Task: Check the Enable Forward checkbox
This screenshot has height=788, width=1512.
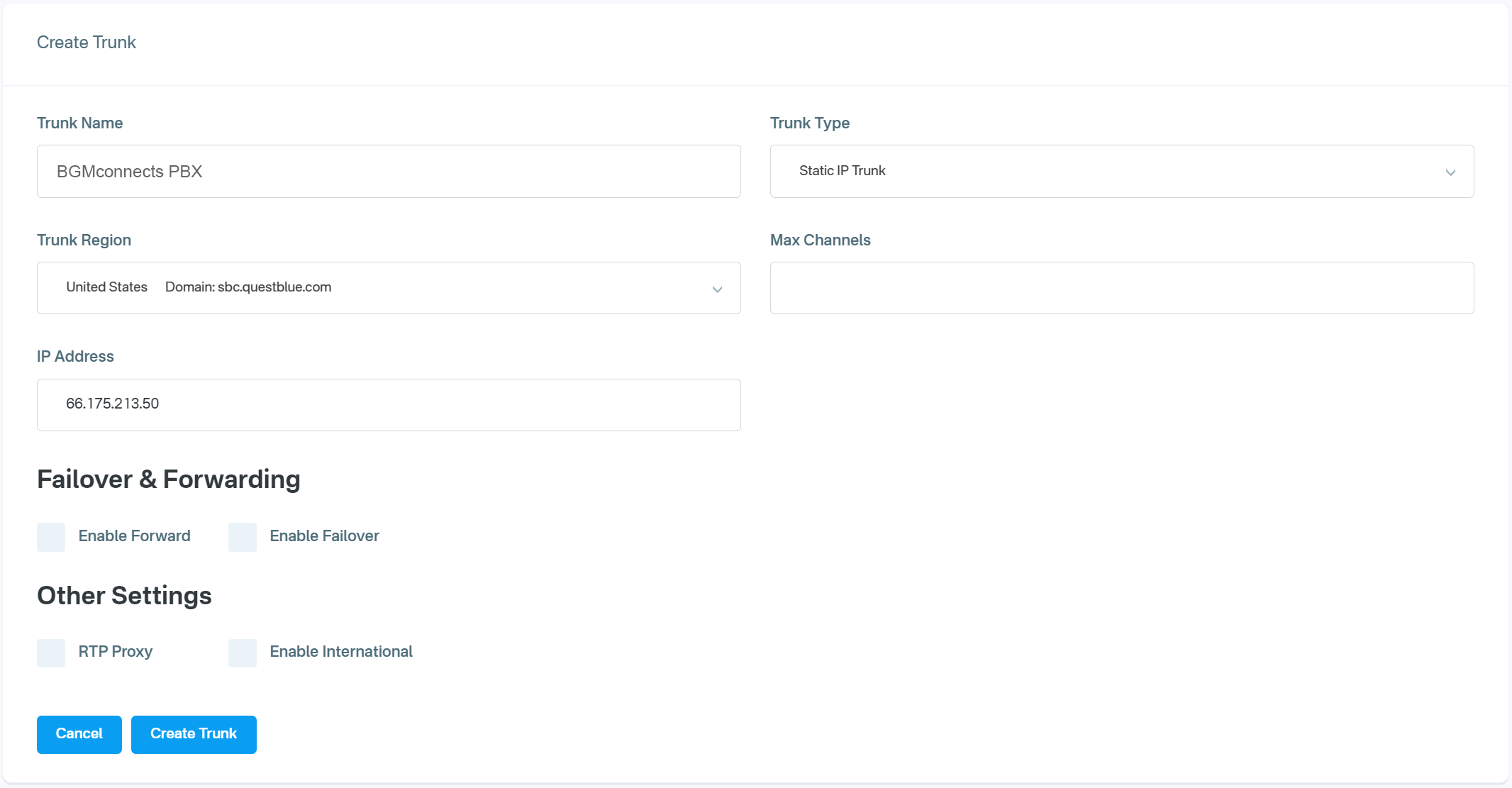Action: coord(51,537)
